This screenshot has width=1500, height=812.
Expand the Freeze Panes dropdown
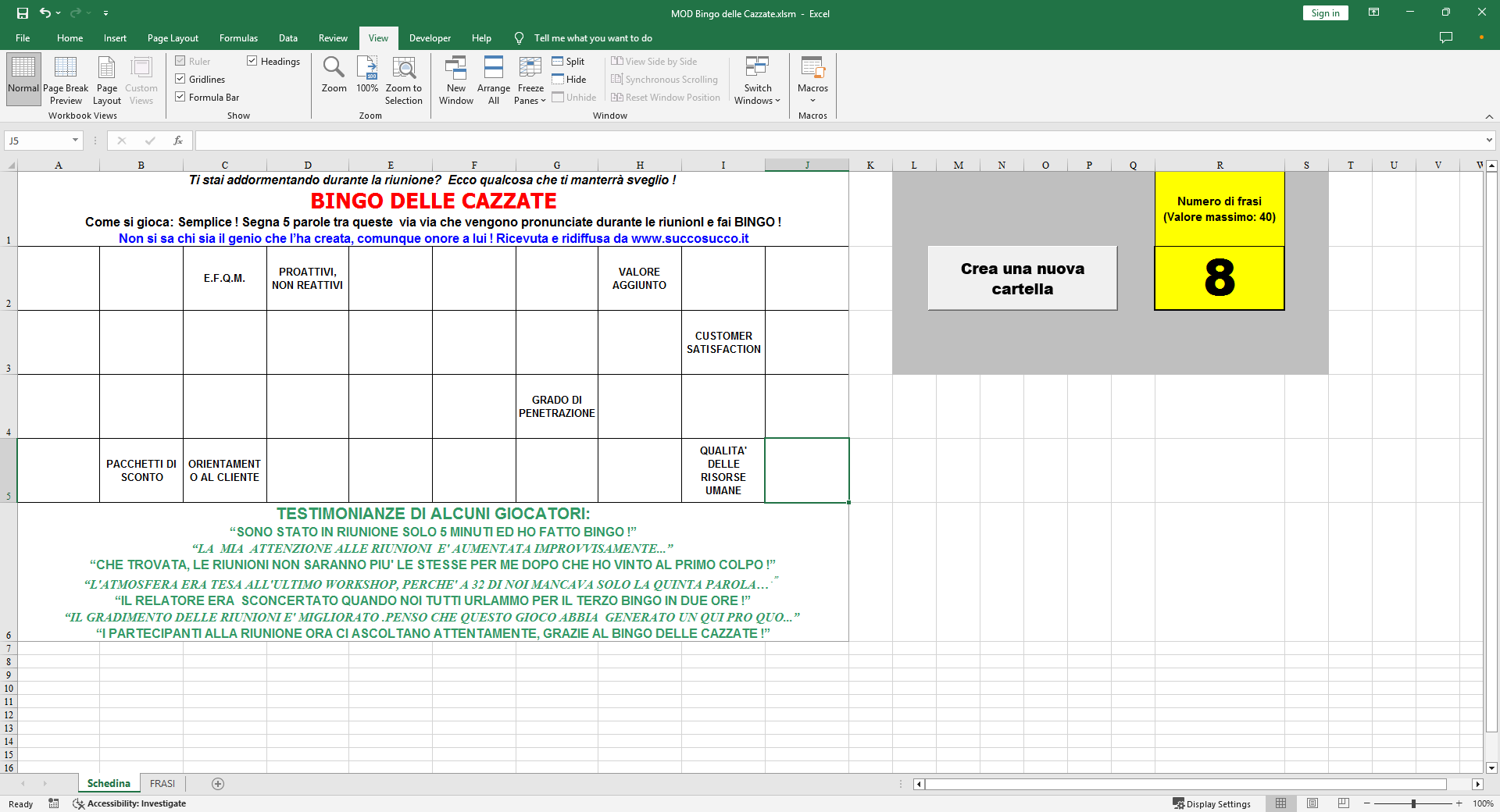tap(530, 94)
